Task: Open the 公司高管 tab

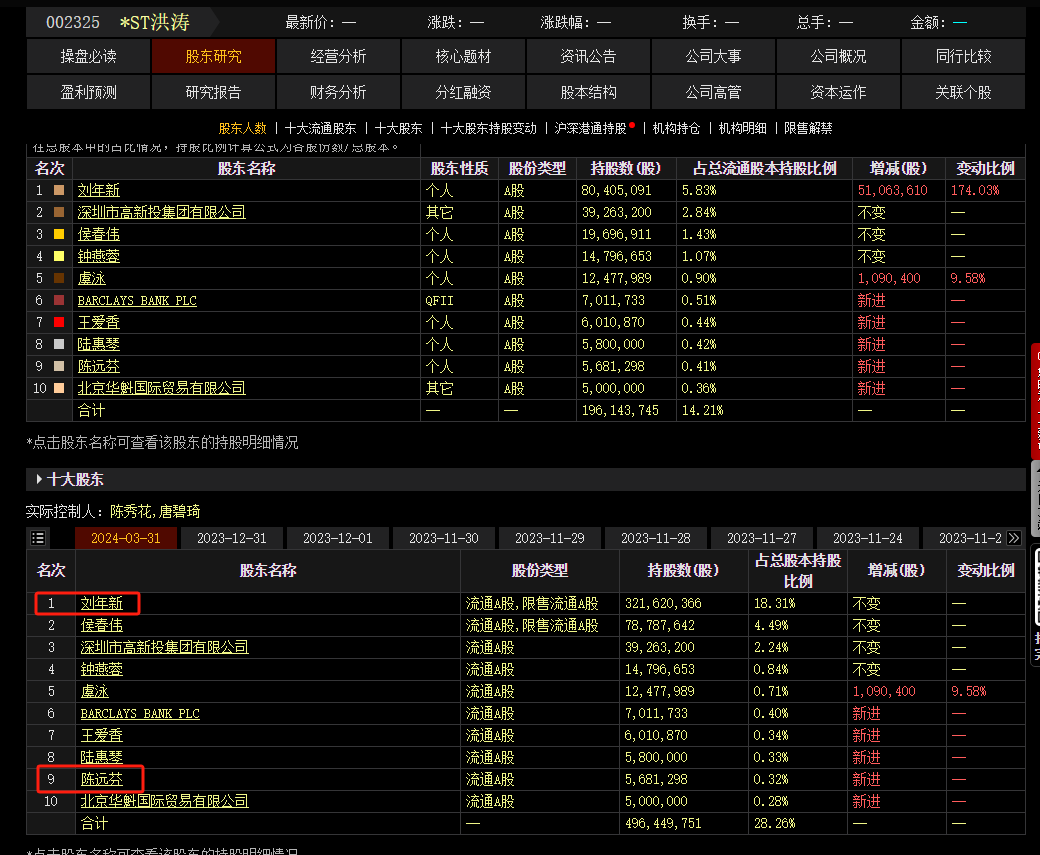Action: click(713, 92)
